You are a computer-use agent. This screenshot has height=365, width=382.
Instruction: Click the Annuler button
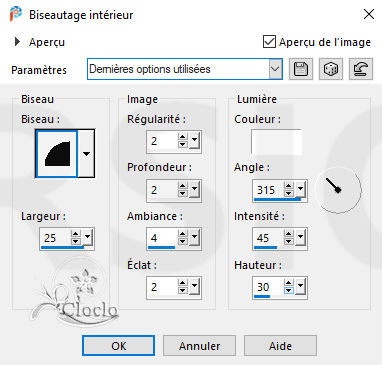tap(199, 346)
